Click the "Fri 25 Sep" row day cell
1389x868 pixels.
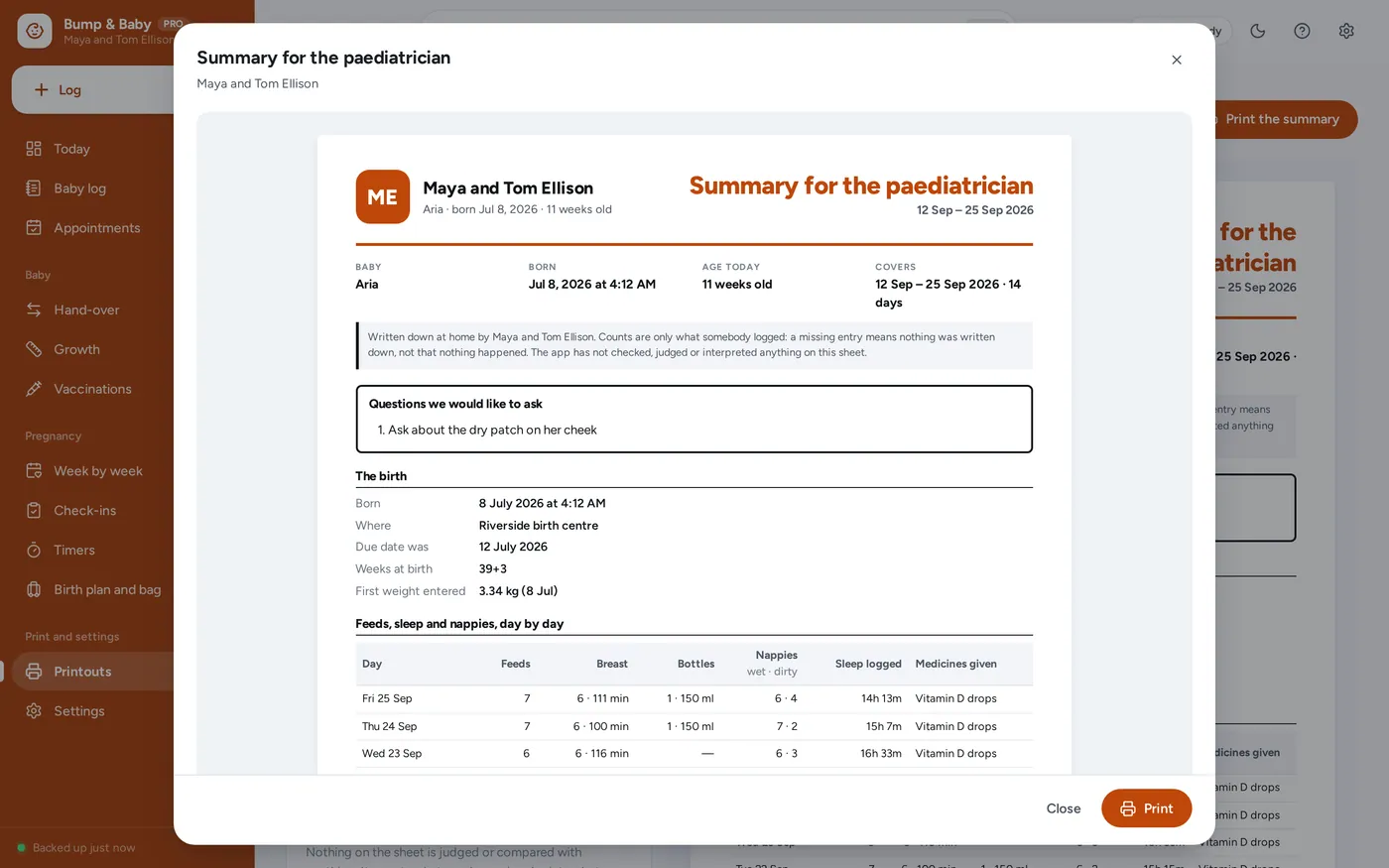tap(387, 698)
